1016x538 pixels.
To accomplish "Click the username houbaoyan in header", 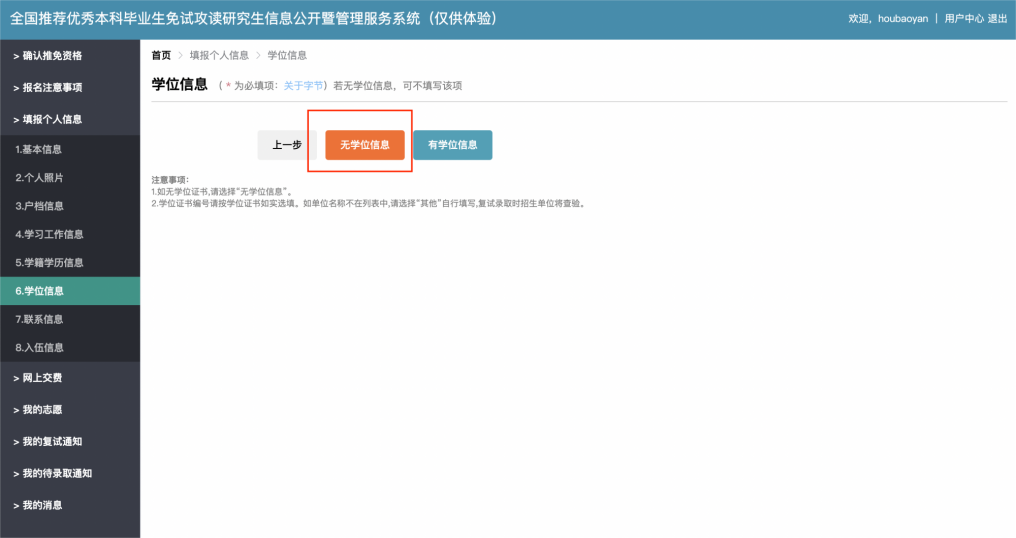I will tap(903, 19).
